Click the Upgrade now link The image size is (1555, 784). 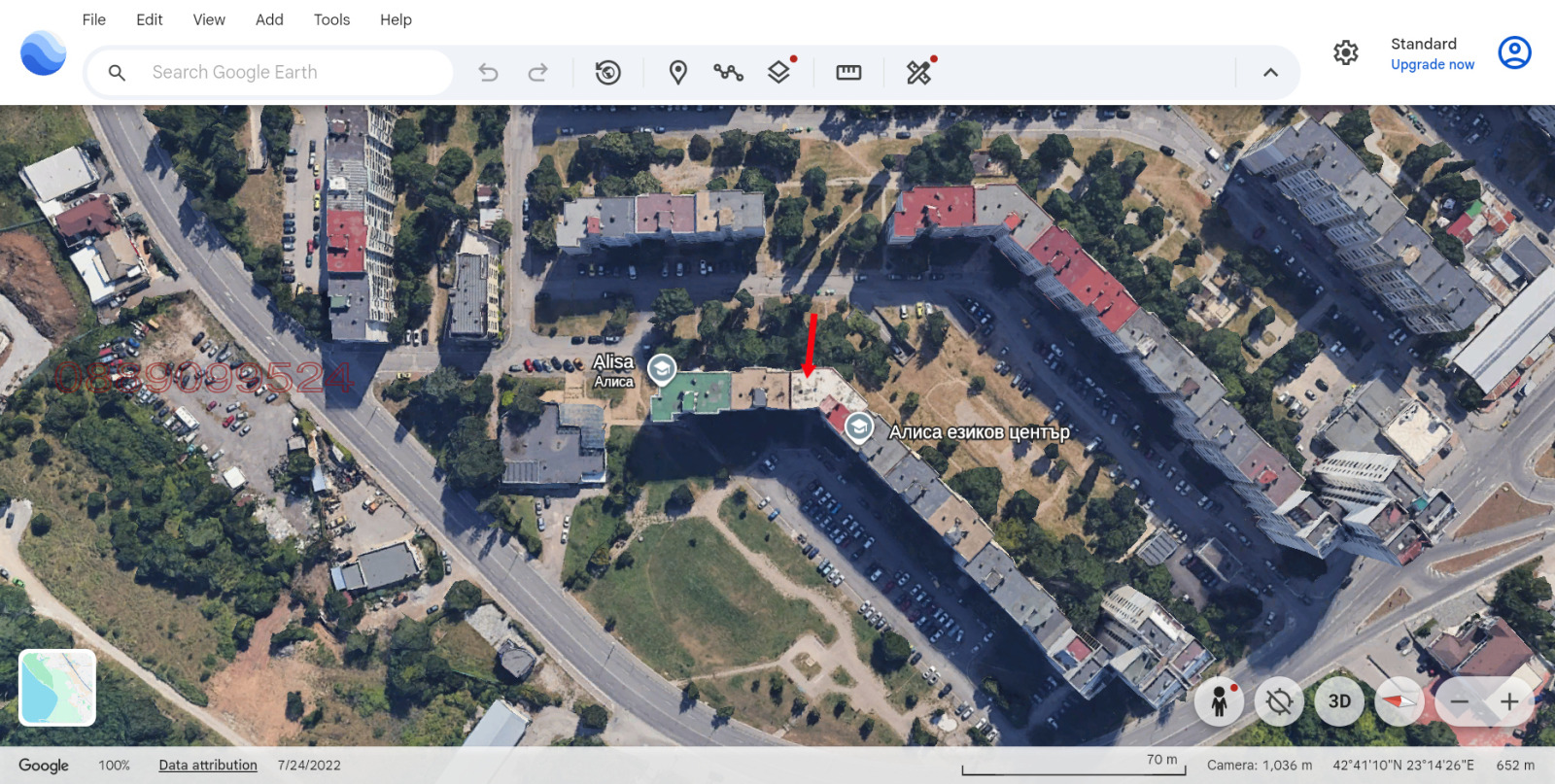click(1432, 65)
